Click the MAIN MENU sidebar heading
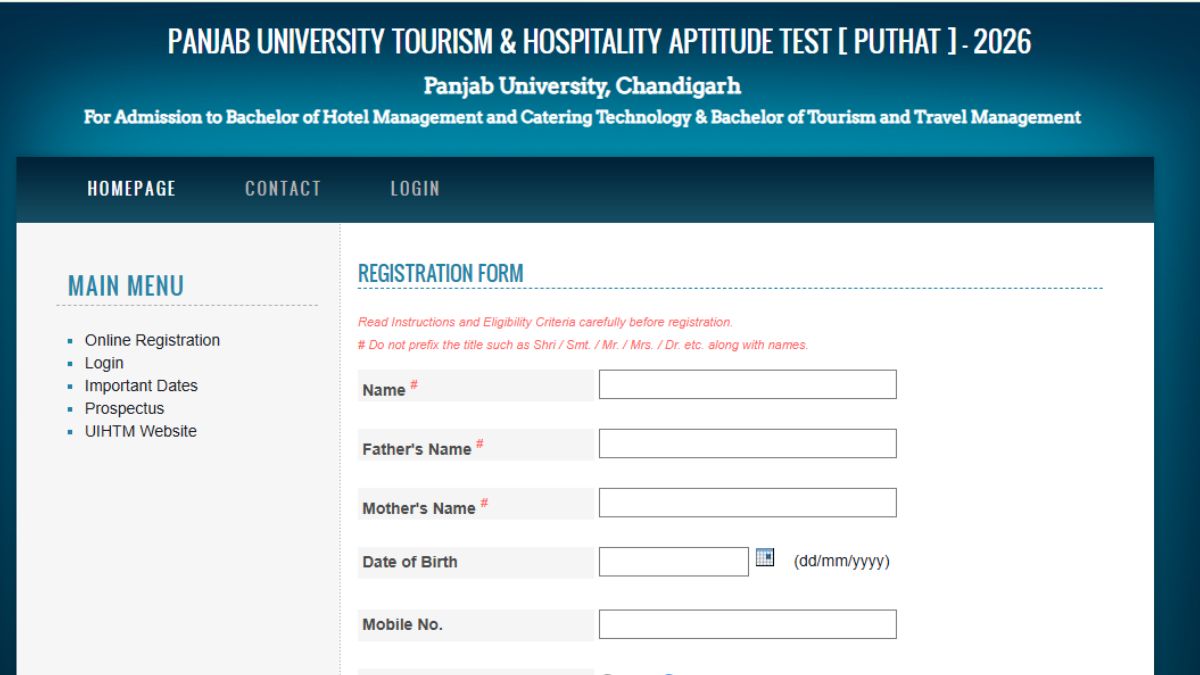Image resolution: width=1200 pixels, height=675 pixels. pyautogui.click(x=126, y=286)
